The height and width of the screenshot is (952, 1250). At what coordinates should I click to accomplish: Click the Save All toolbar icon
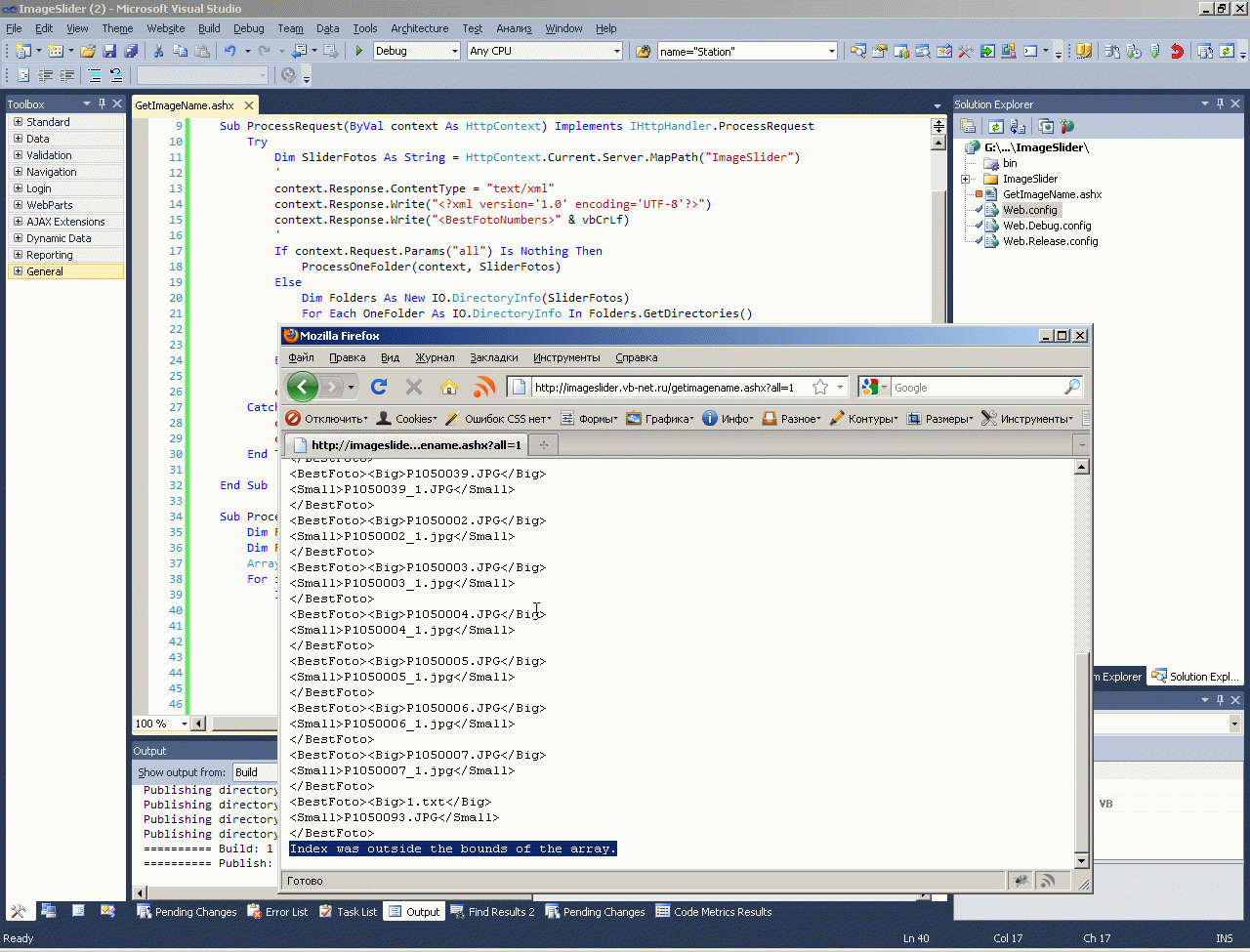[130, 51]
